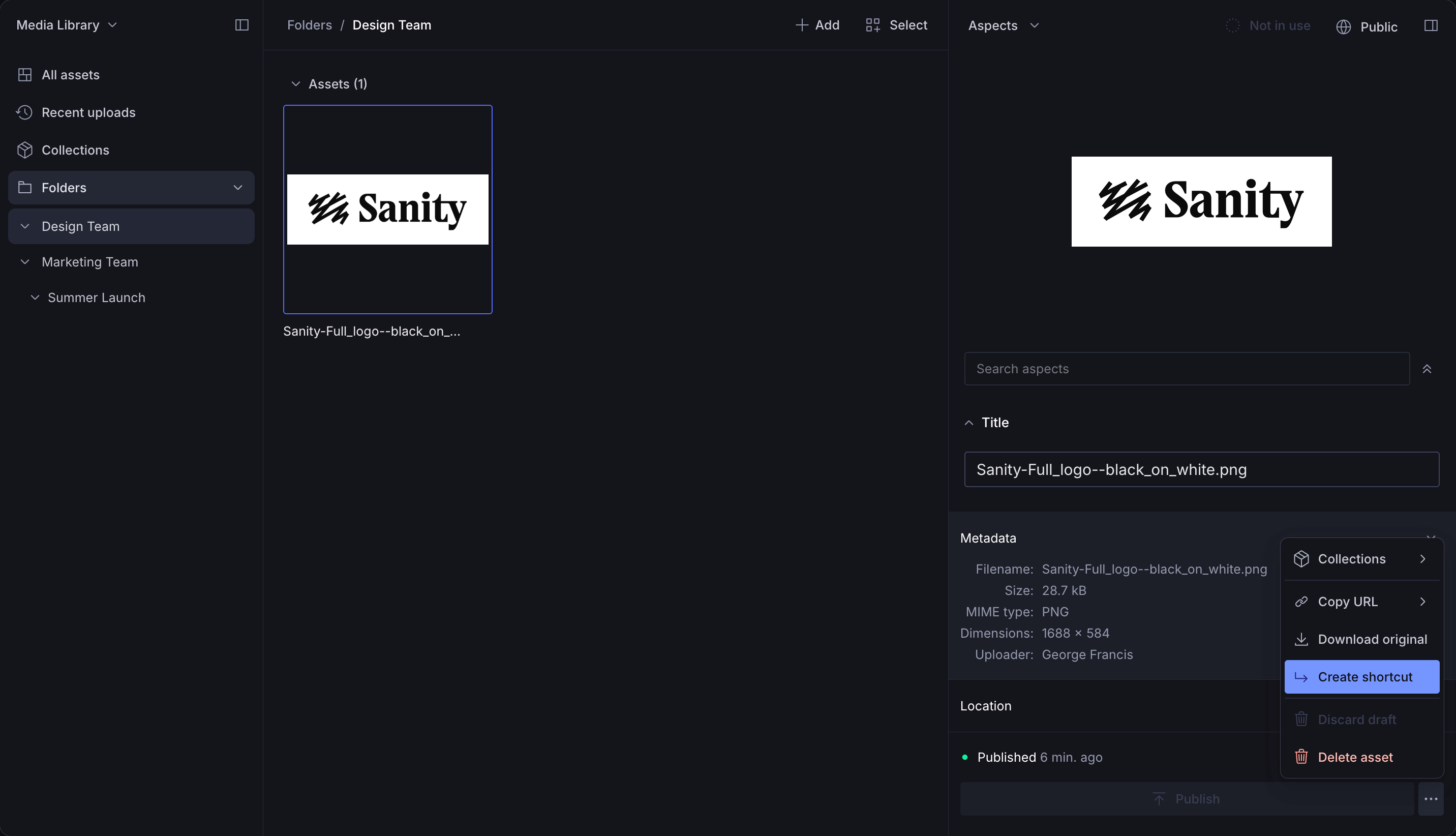Toggle the Summer Launch folder chevron
This screenshot has width=1456, height=836.
coord(35,297)
